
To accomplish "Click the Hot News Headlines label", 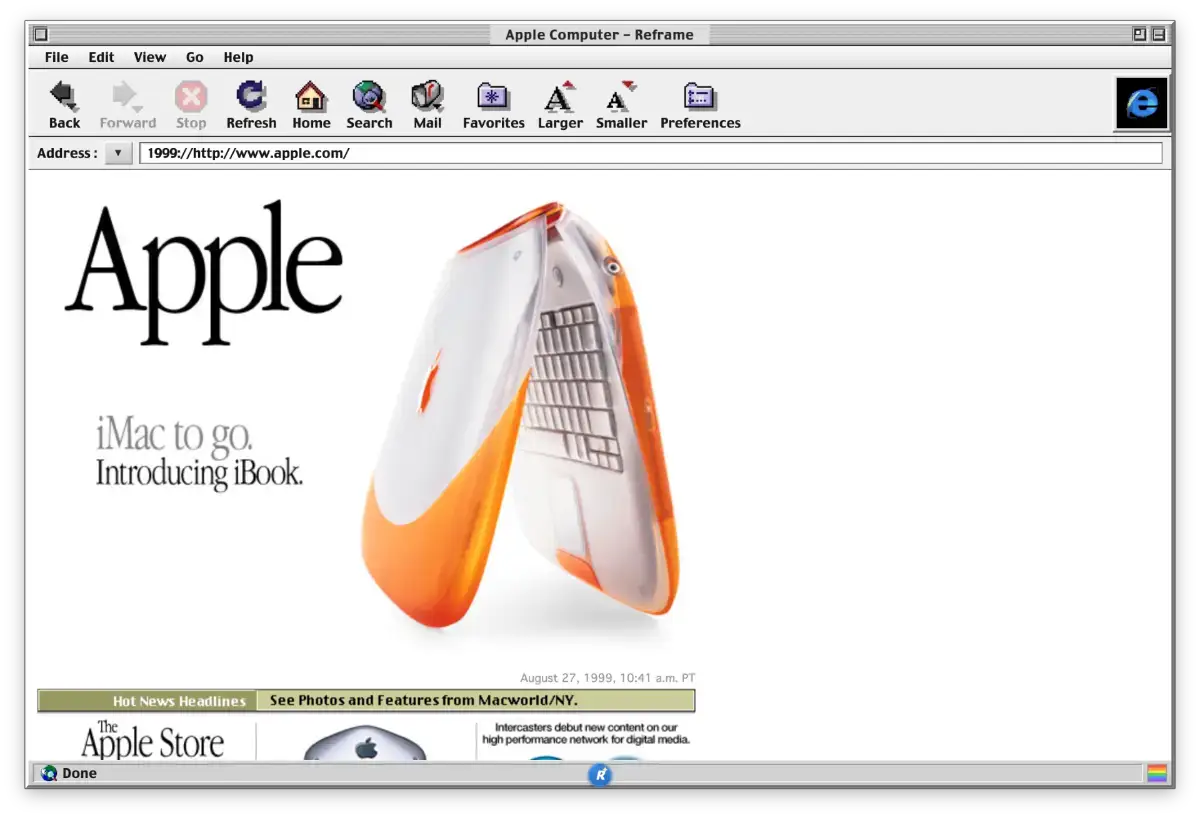I will coord(179,701).
